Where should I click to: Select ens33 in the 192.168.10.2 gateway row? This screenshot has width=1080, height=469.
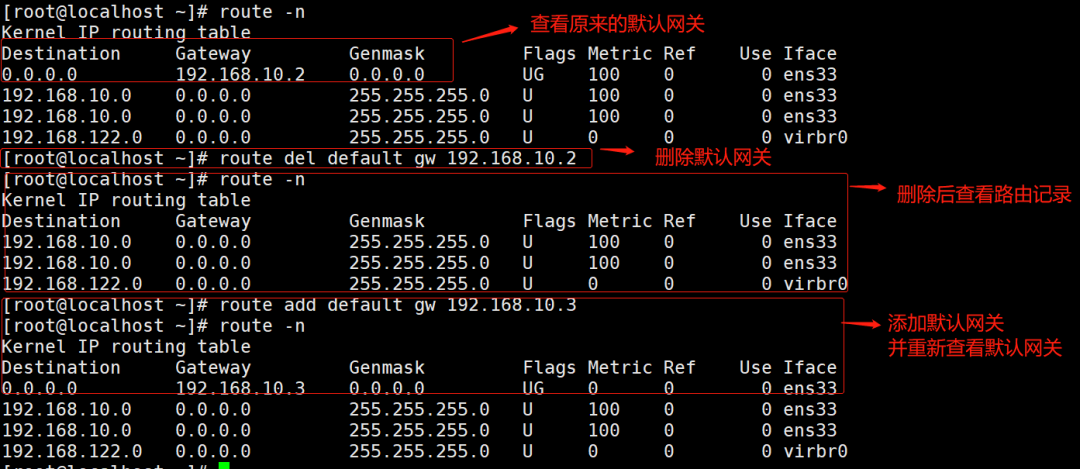tap(810, 74)
